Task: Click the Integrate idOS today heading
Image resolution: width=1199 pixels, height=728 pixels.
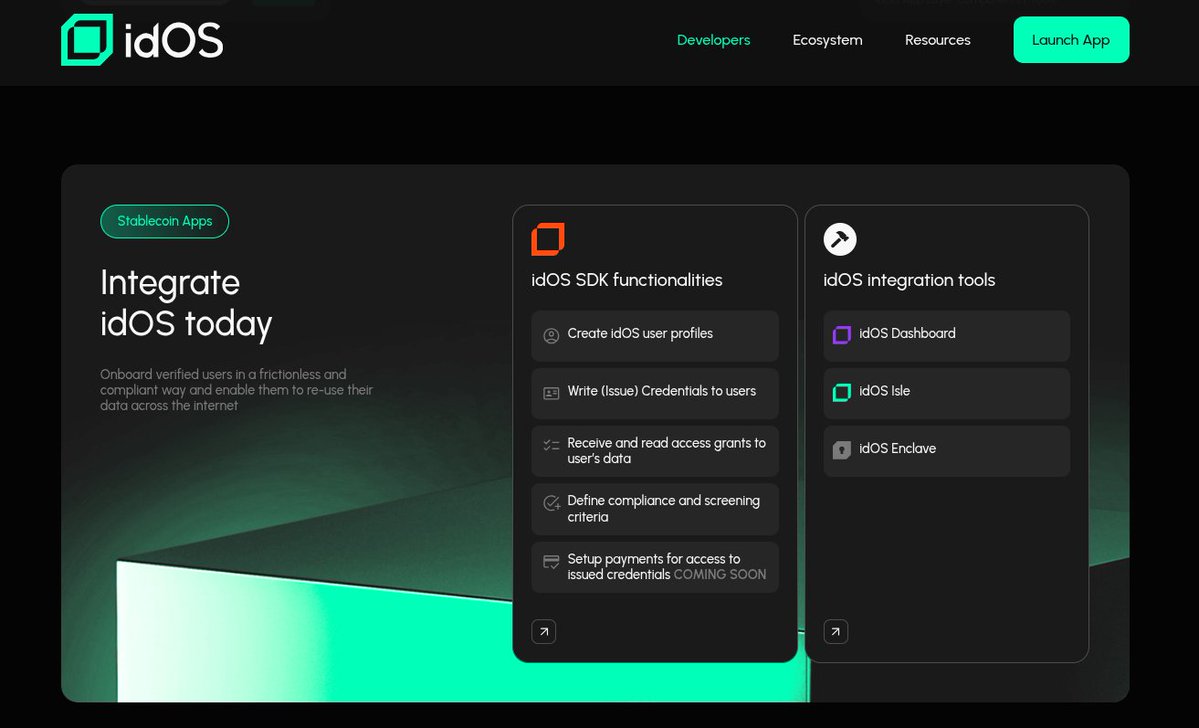Action: point(186,304)
